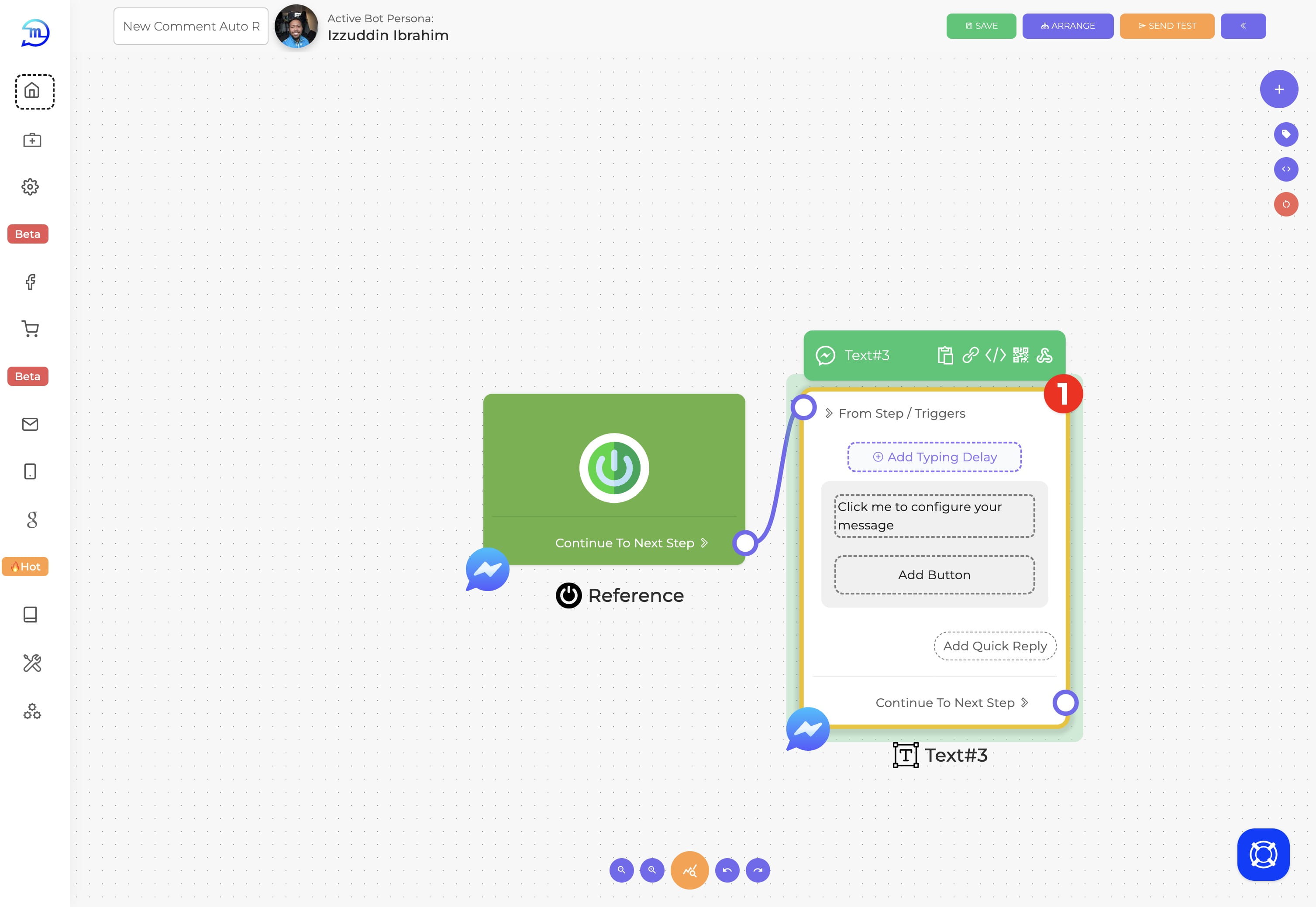Click the link icon on Text#3 node
The image size is (1316, 907).
pyautogui.click(x=968, y=355)
